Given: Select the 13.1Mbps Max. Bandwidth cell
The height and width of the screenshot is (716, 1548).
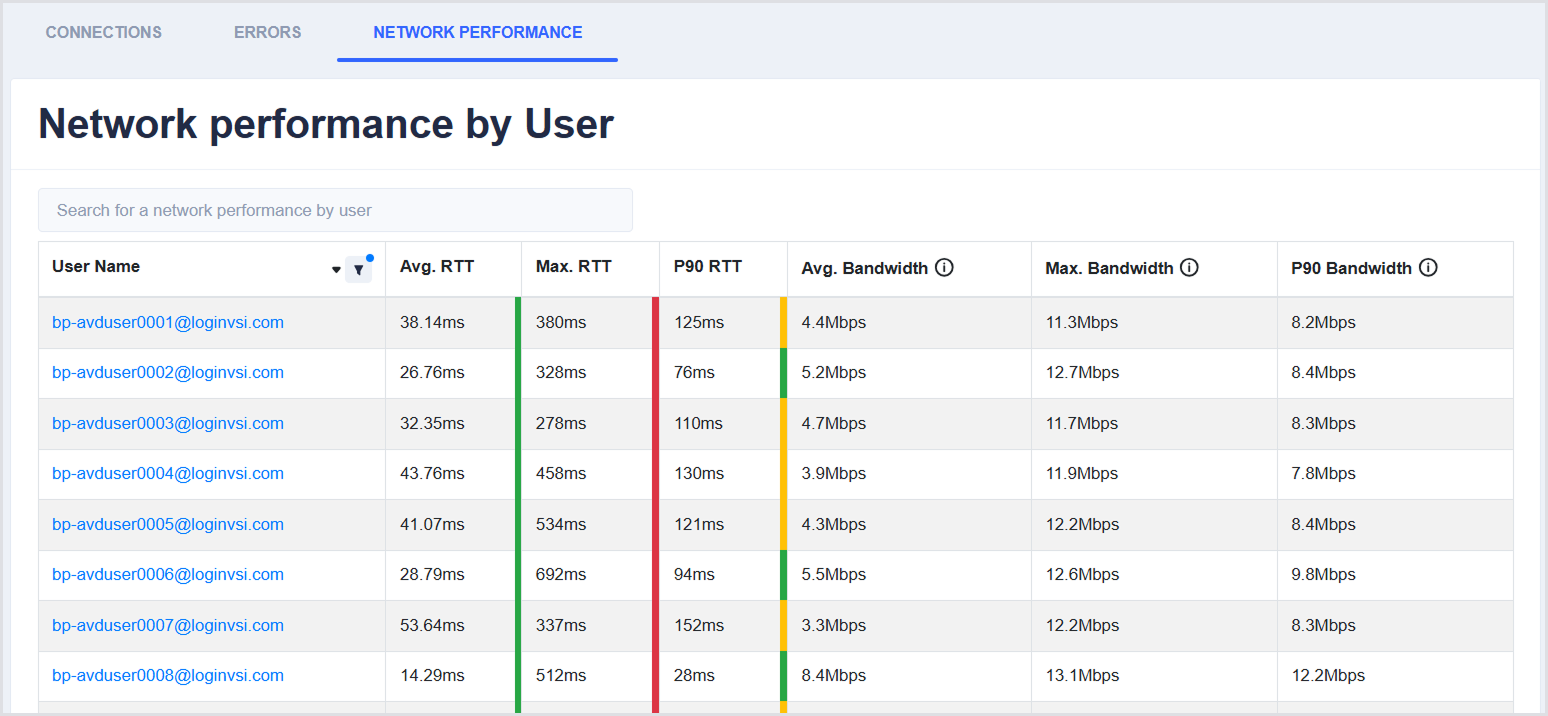Looking at the screenshot, I should coord(1154,675).
